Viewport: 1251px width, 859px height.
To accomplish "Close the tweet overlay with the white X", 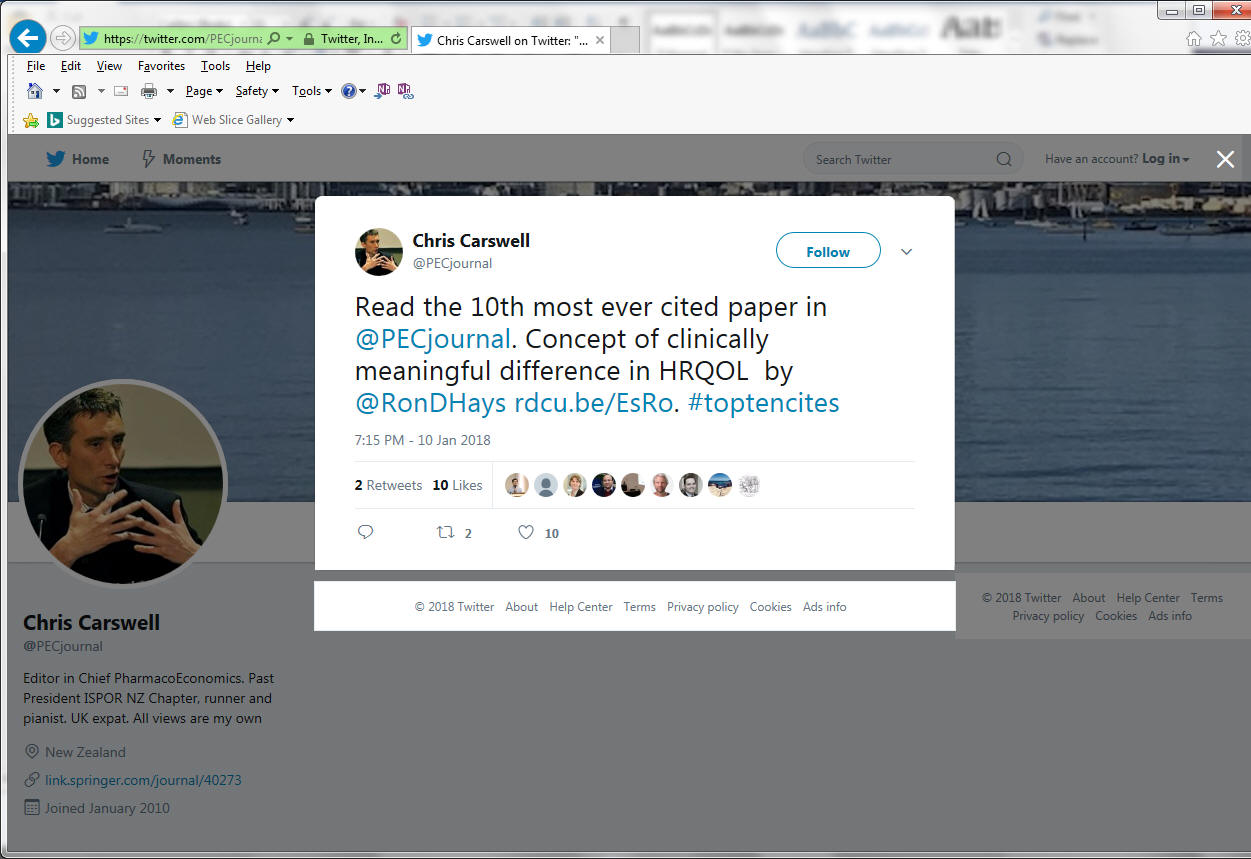I will 1225,159.
